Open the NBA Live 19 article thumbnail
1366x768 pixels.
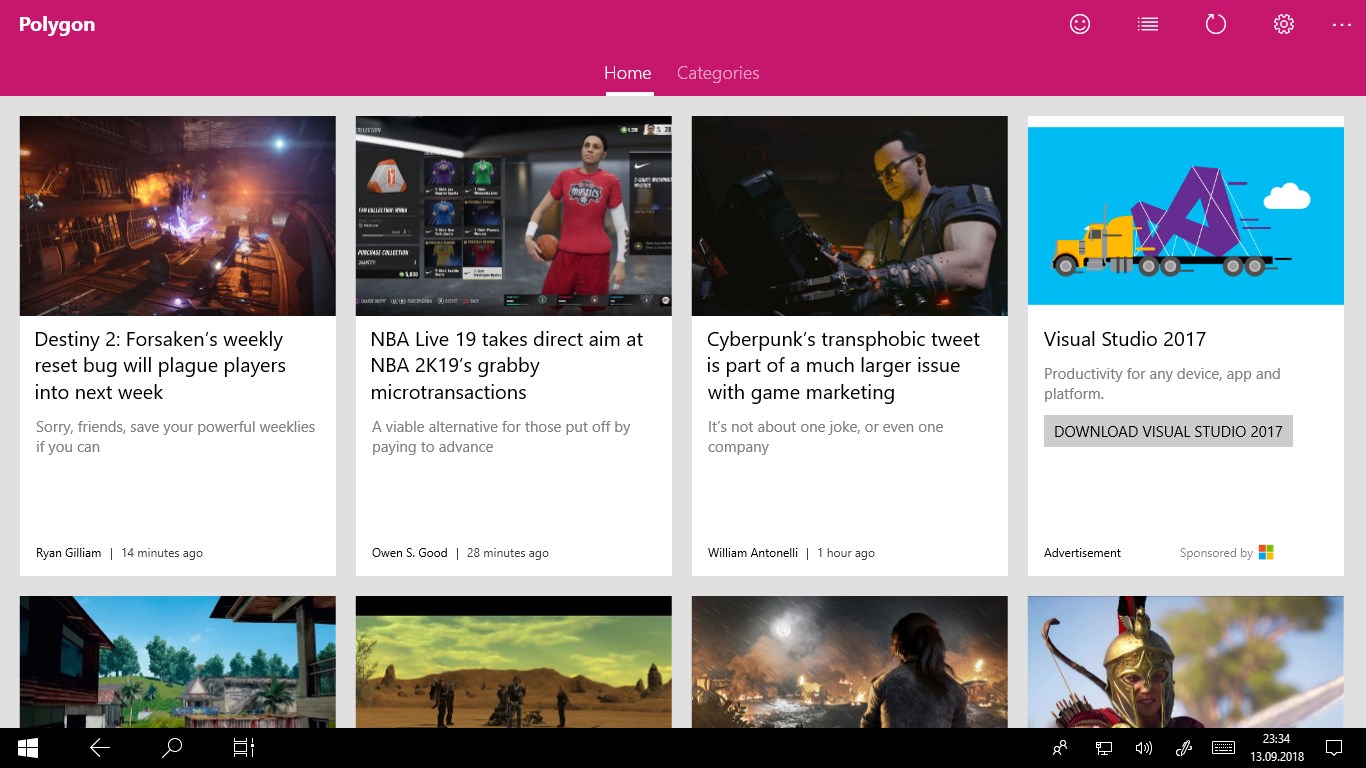pyautogui.click(x=514, y=216)
